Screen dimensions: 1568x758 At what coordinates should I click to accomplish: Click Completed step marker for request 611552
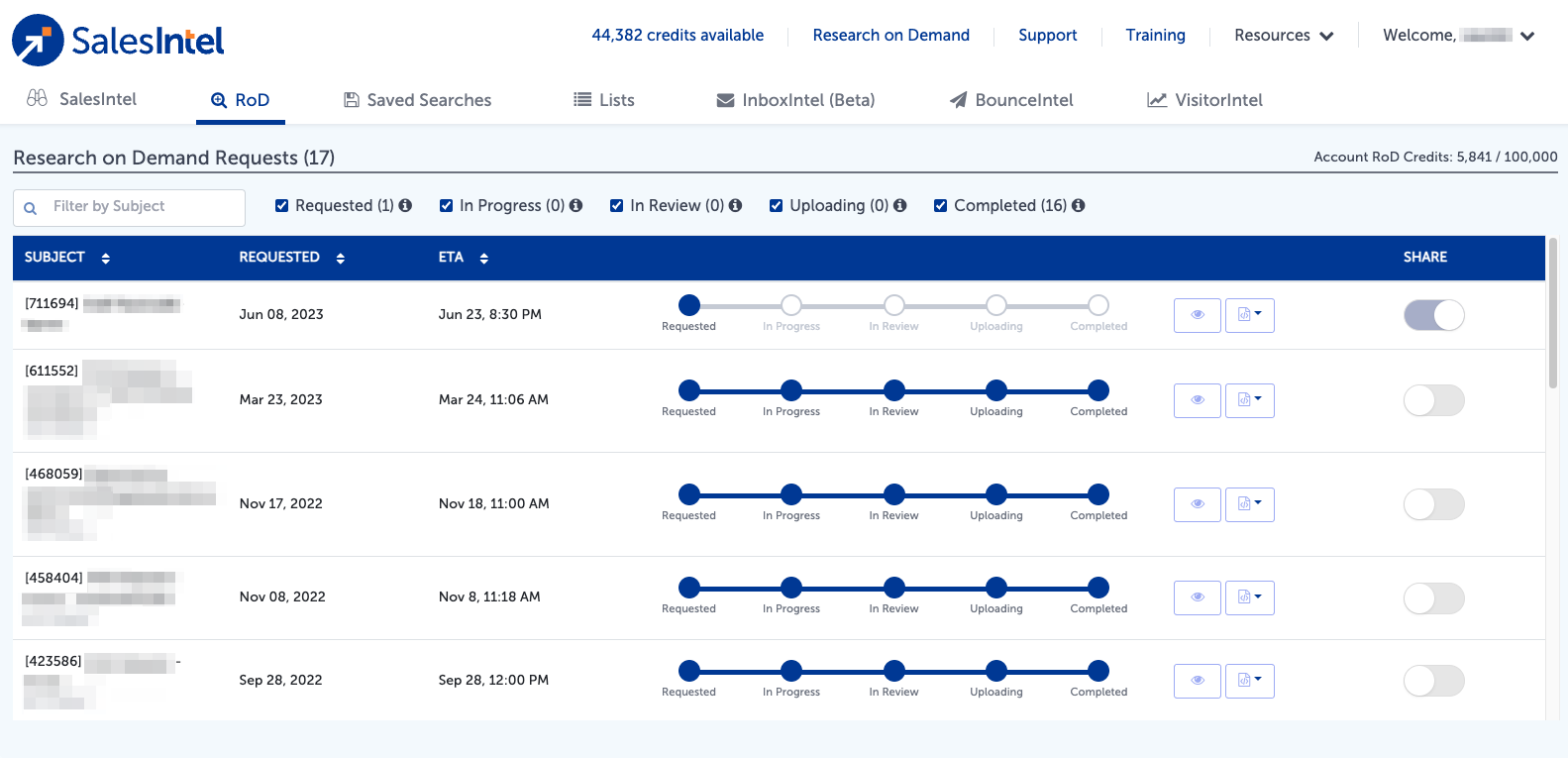(1098, 390)
